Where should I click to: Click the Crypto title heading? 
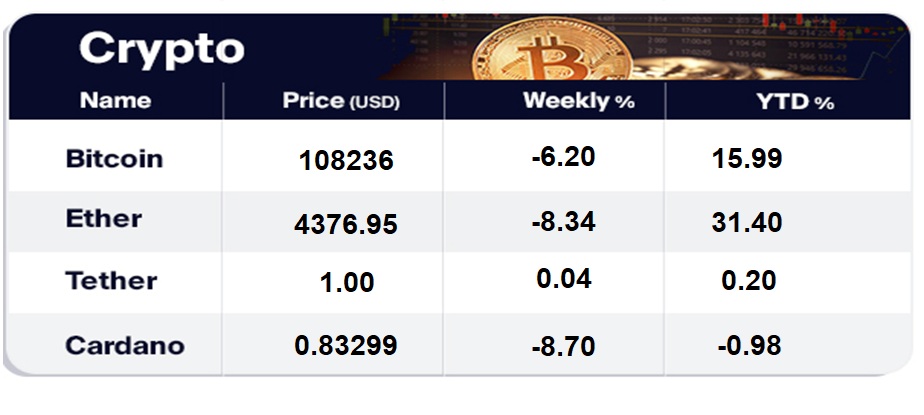point(161,48)
